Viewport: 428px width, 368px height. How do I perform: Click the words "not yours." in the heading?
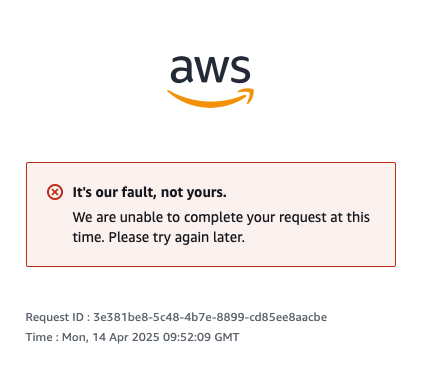194,192
